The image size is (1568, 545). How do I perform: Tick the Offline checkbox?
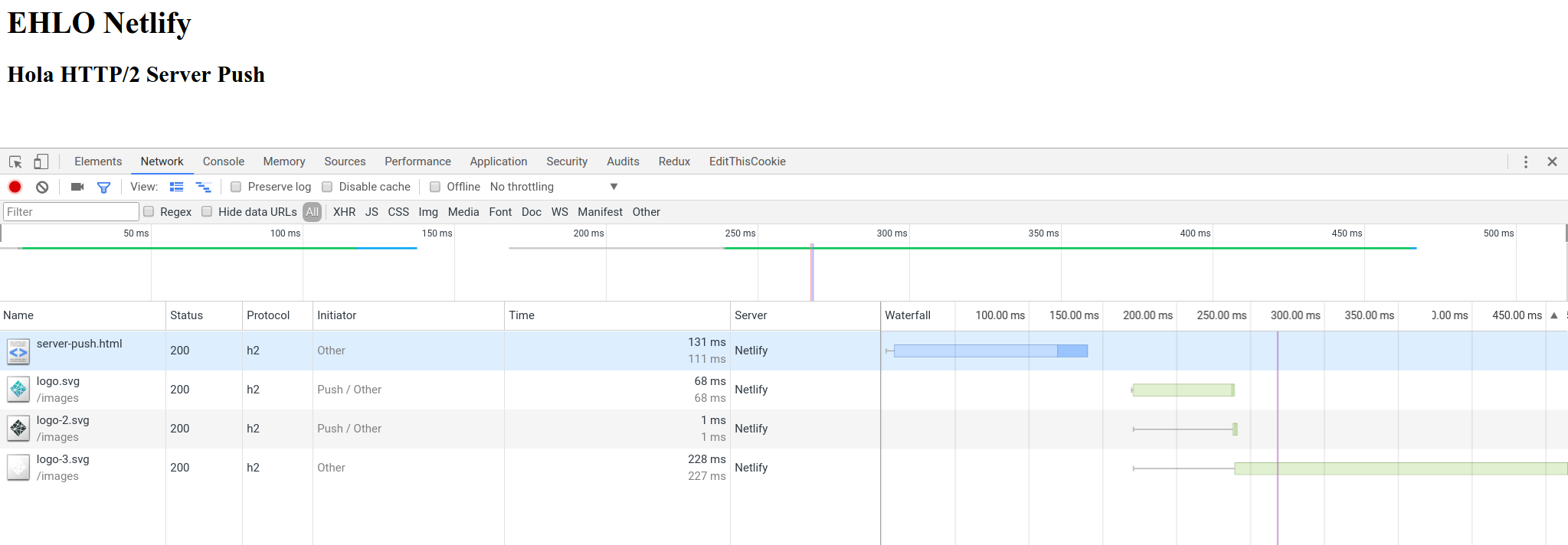pyautogui.click(x=435, y=187)
